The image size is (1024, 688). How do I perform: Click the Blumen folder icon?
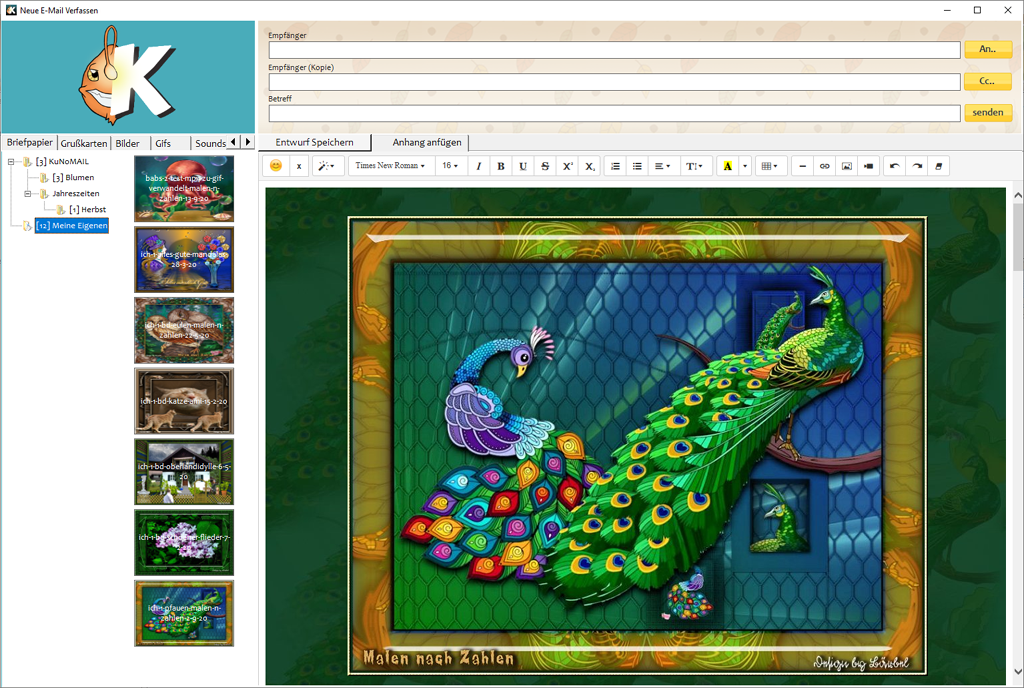point(44,178)
